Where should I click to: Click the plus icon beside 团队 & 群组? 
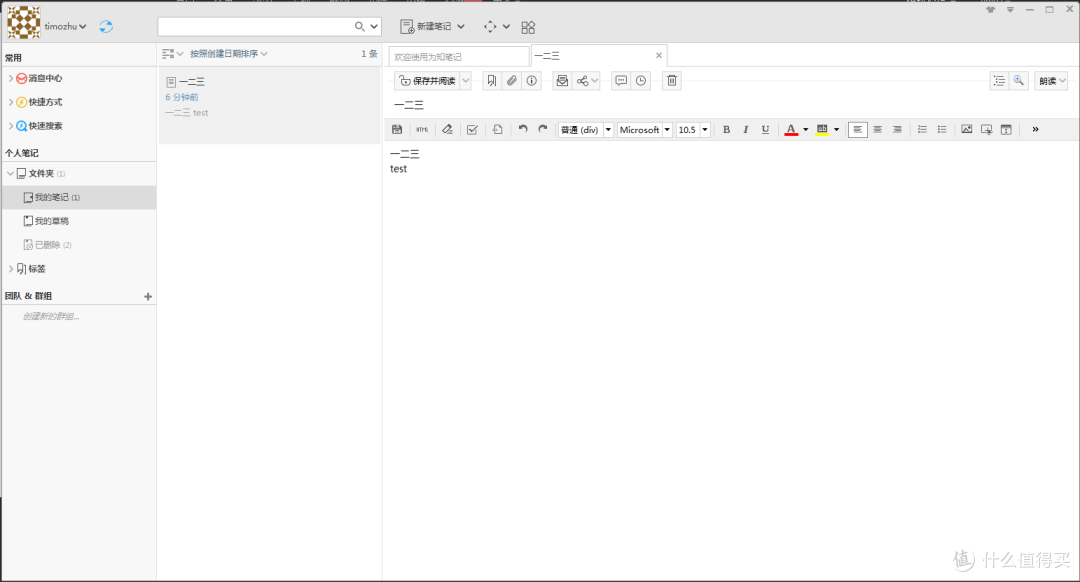[147, 296]
